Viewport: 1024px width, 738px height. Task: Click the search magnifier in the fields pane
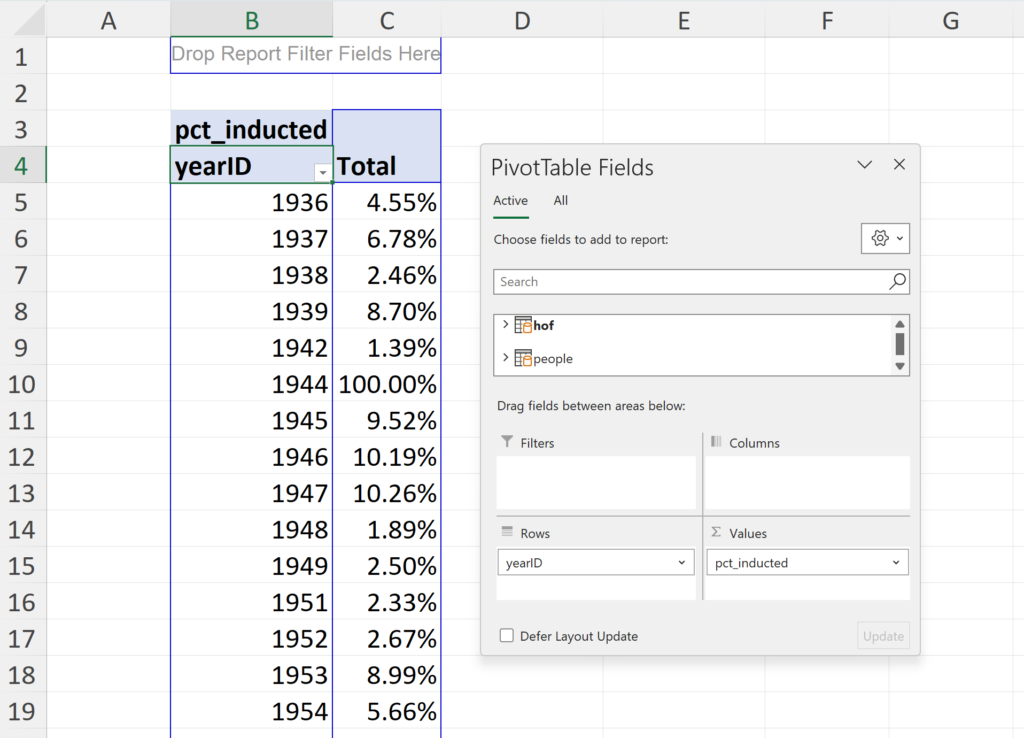pyautogui.click(x=897, y=281)
